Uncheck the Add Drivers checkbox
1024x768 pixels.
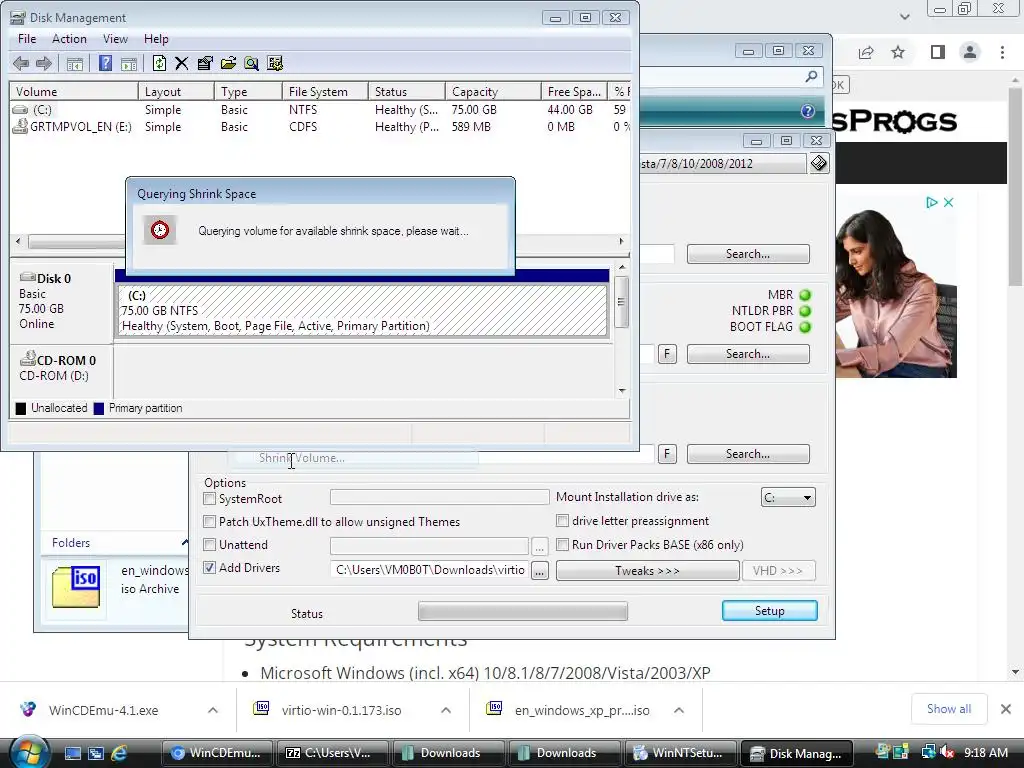210,568
